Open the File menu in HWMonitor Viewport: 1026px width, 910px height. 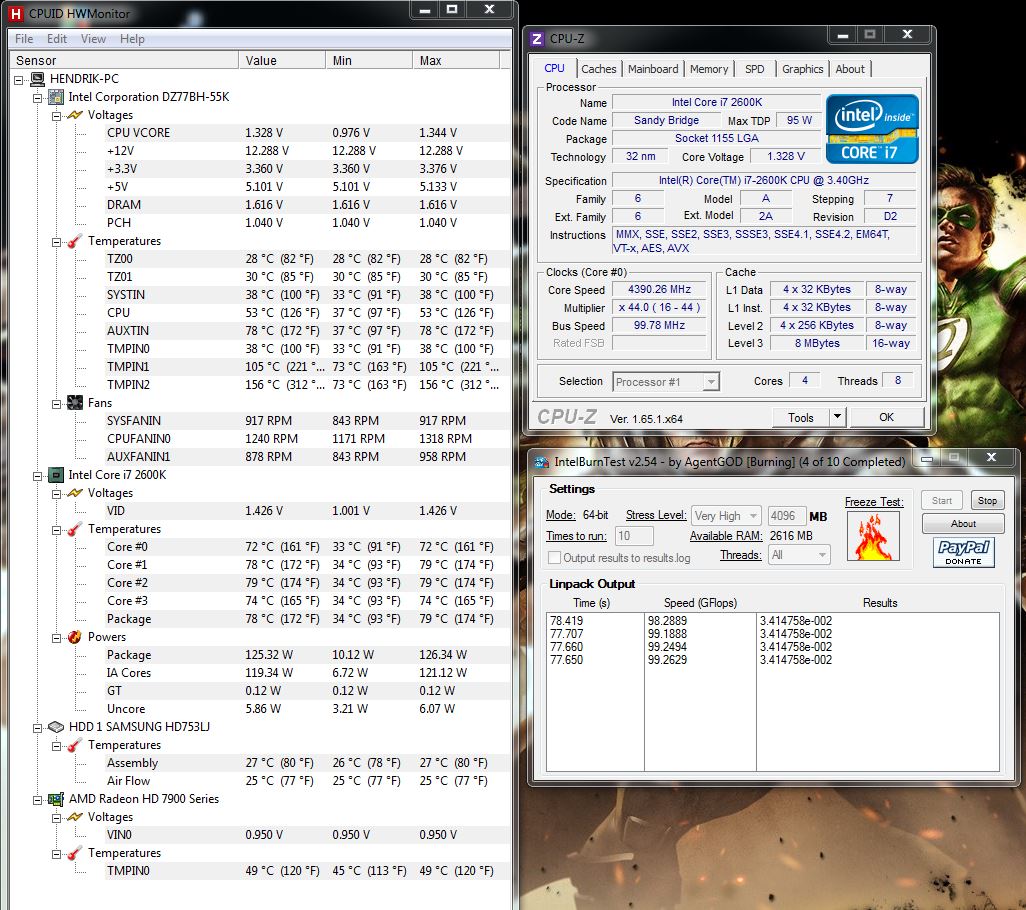24,39
